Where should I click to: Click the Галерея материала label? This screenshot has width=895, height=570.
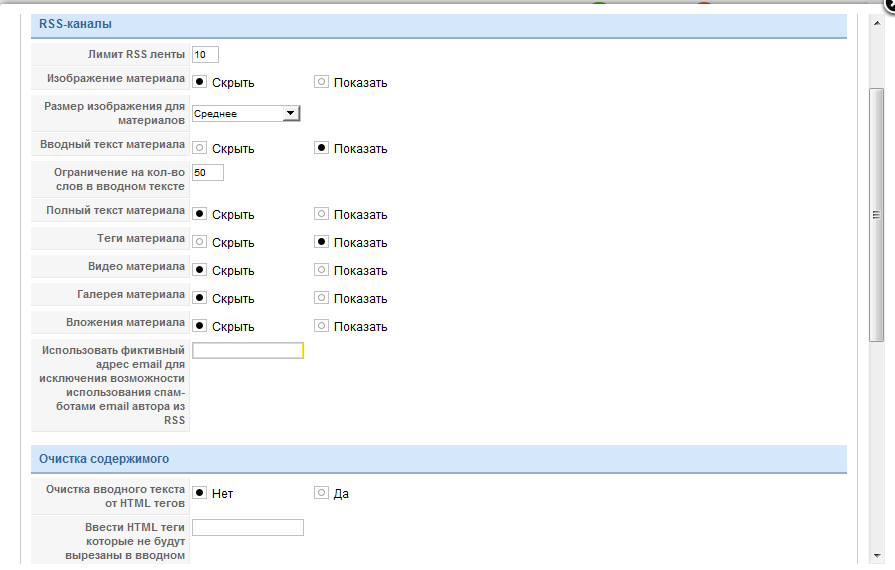coord(131,294)
